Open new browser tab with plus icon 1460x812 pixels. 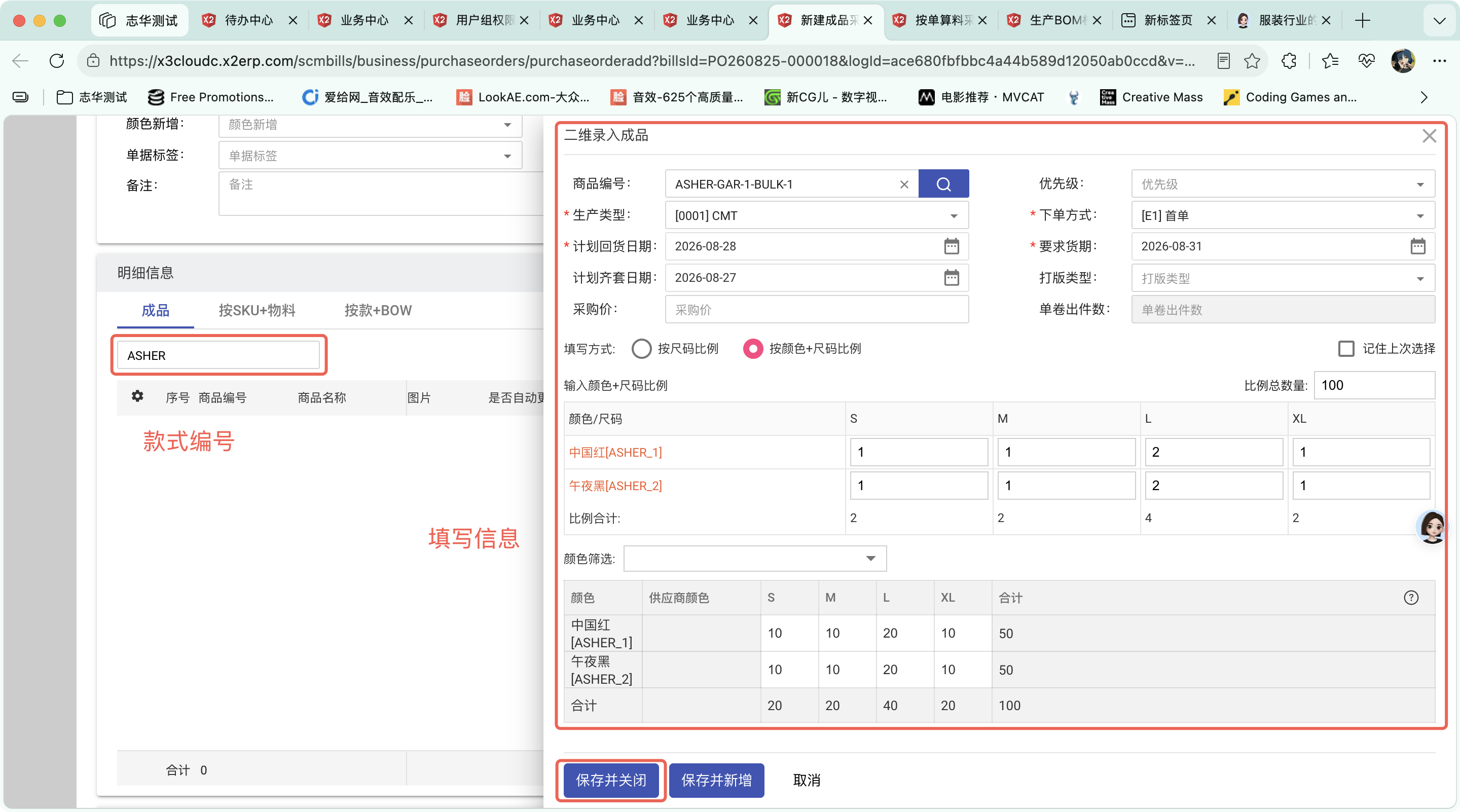1362,20
